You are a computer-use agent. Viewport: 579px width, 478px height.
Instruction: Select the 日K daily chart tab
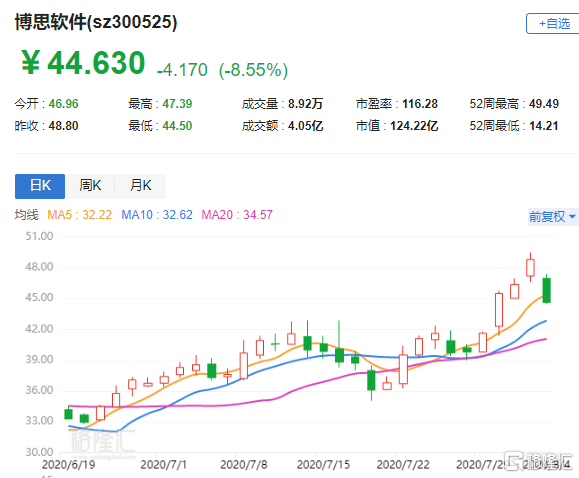coord(40,186)
